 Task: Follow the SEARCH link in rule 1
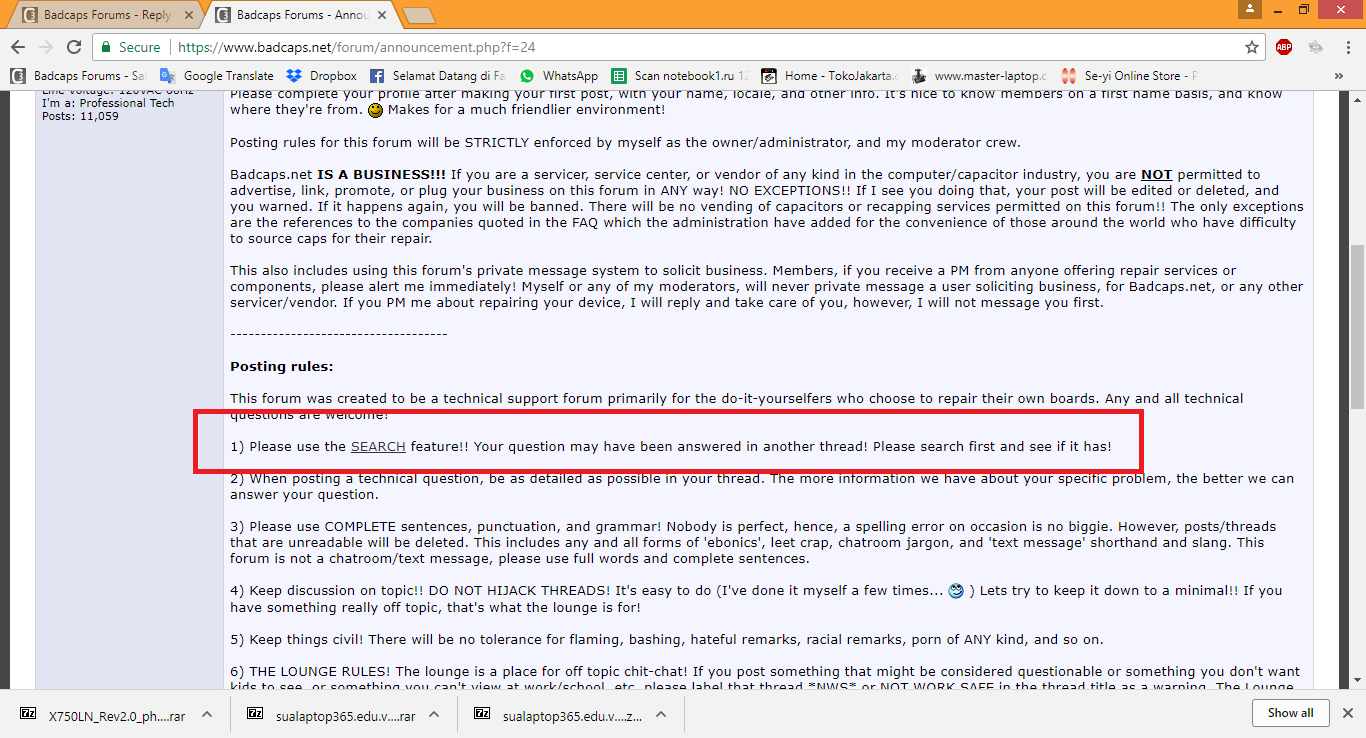(x=378, y=447)
